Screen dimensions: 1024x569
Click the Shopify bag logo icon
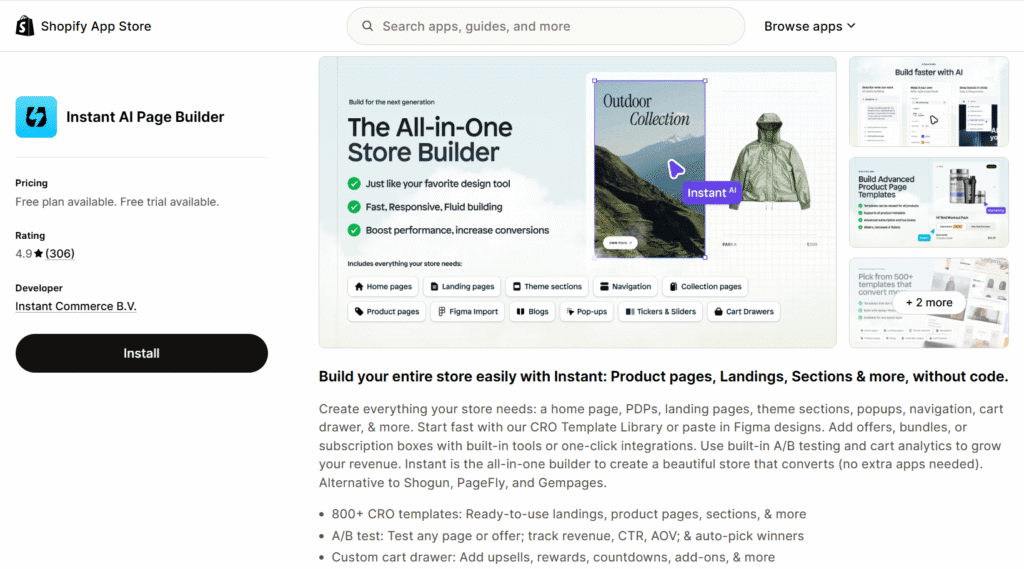[x=25, y=26]
